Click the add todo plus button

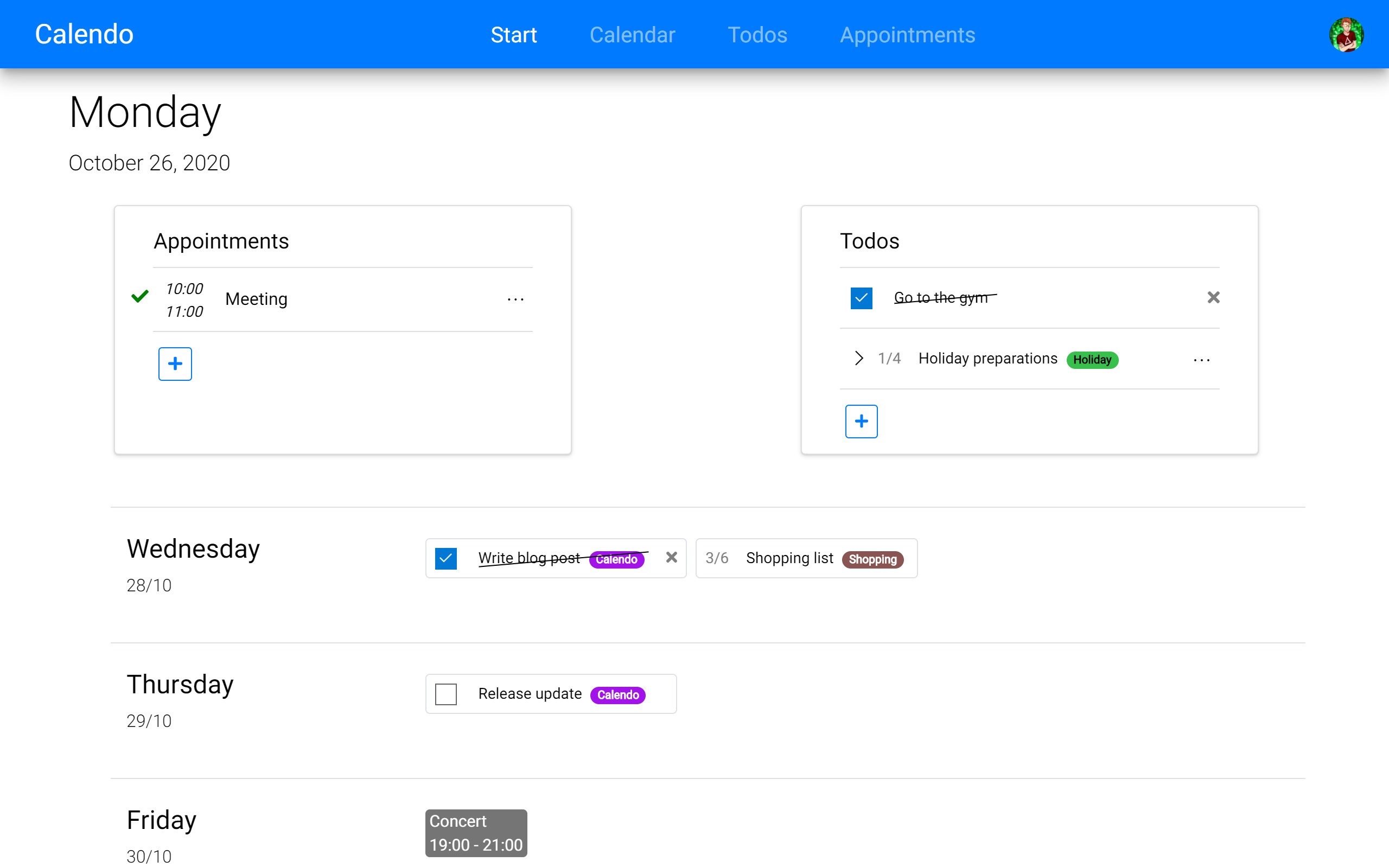click(861, 422)
